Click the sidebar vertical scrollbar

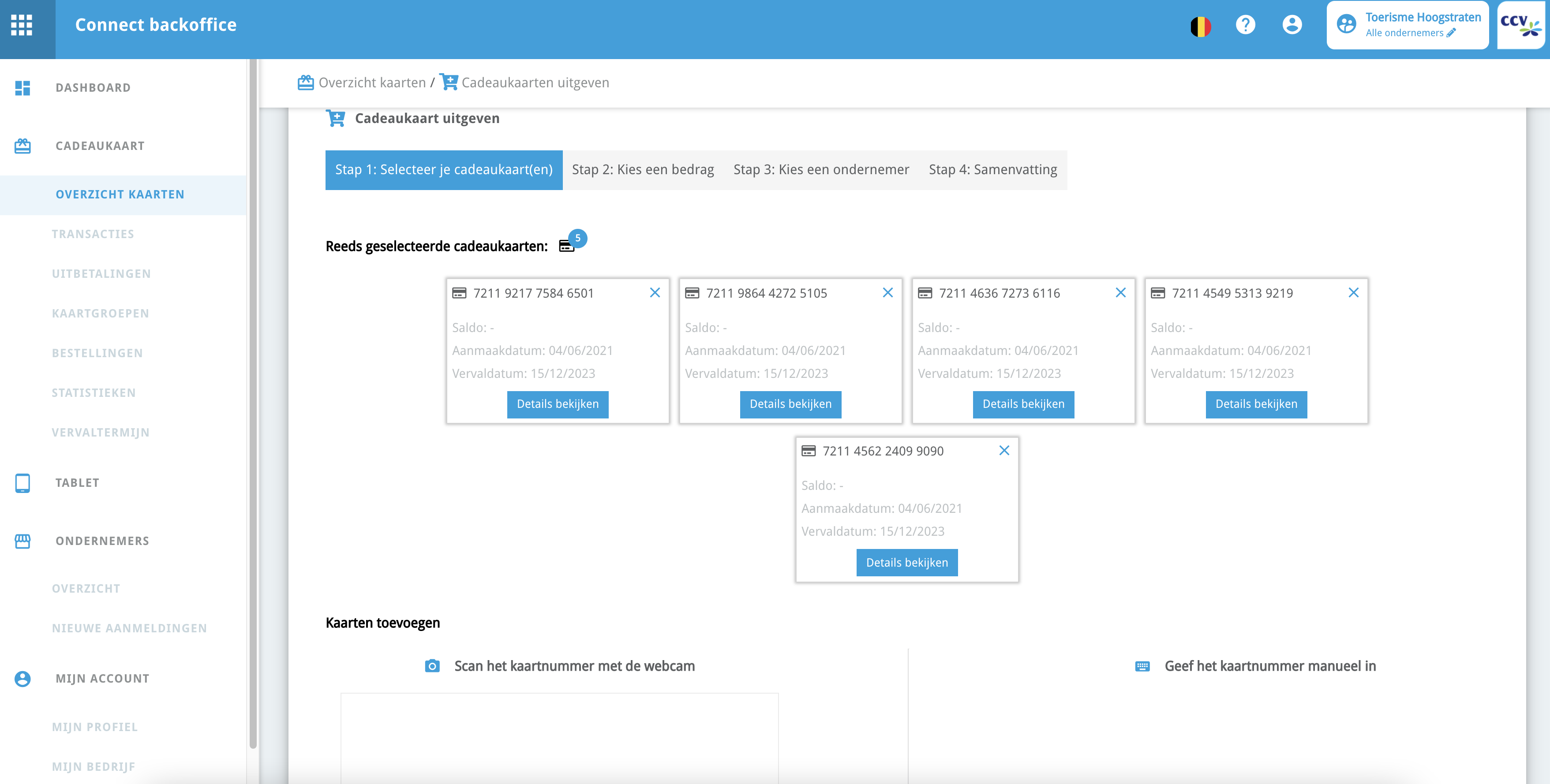pos(253,403)
